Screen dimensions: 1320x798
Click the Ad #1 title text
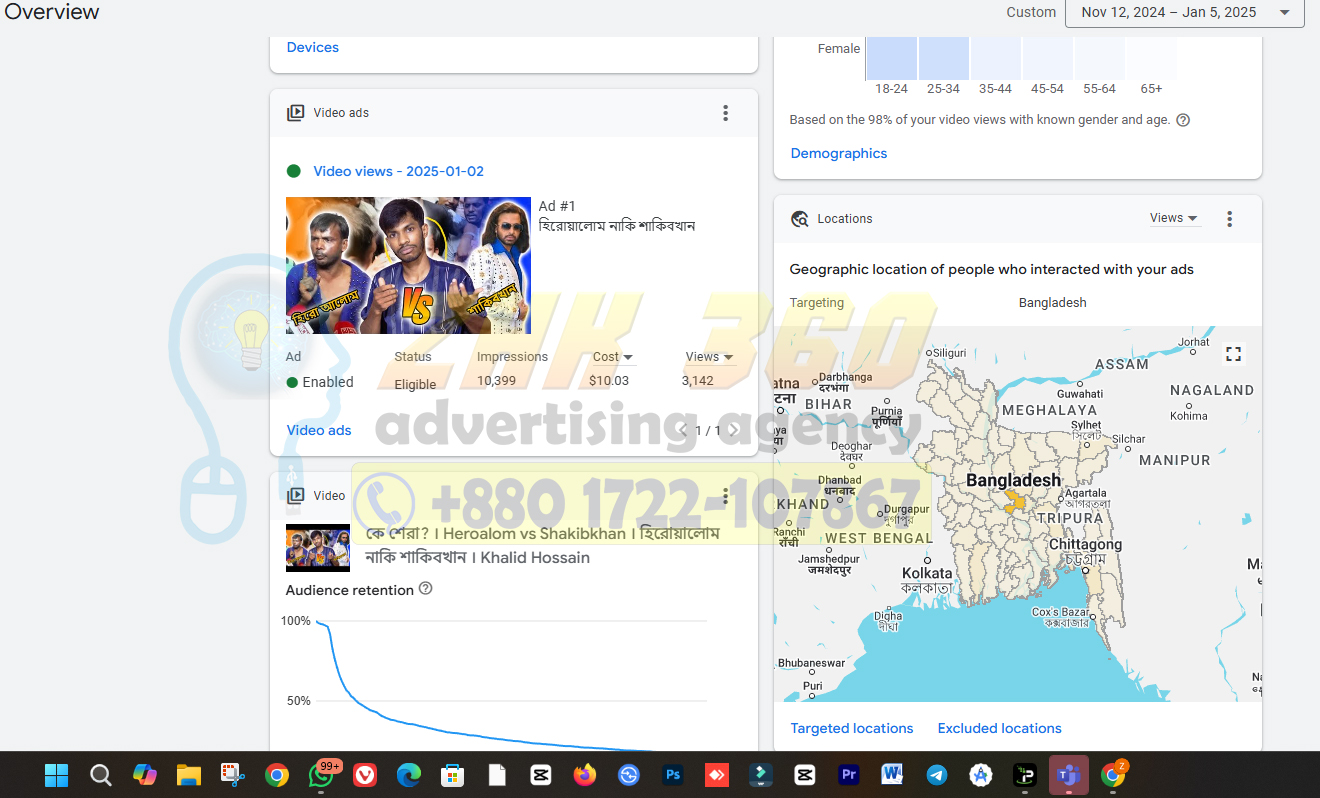pos(557,206)
